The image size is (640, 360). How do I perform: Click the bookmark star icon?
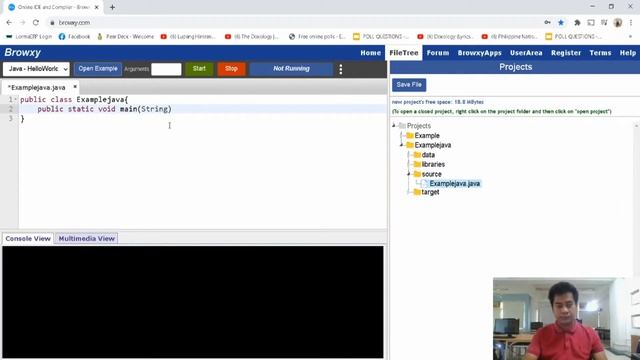[x=561, y=23]
